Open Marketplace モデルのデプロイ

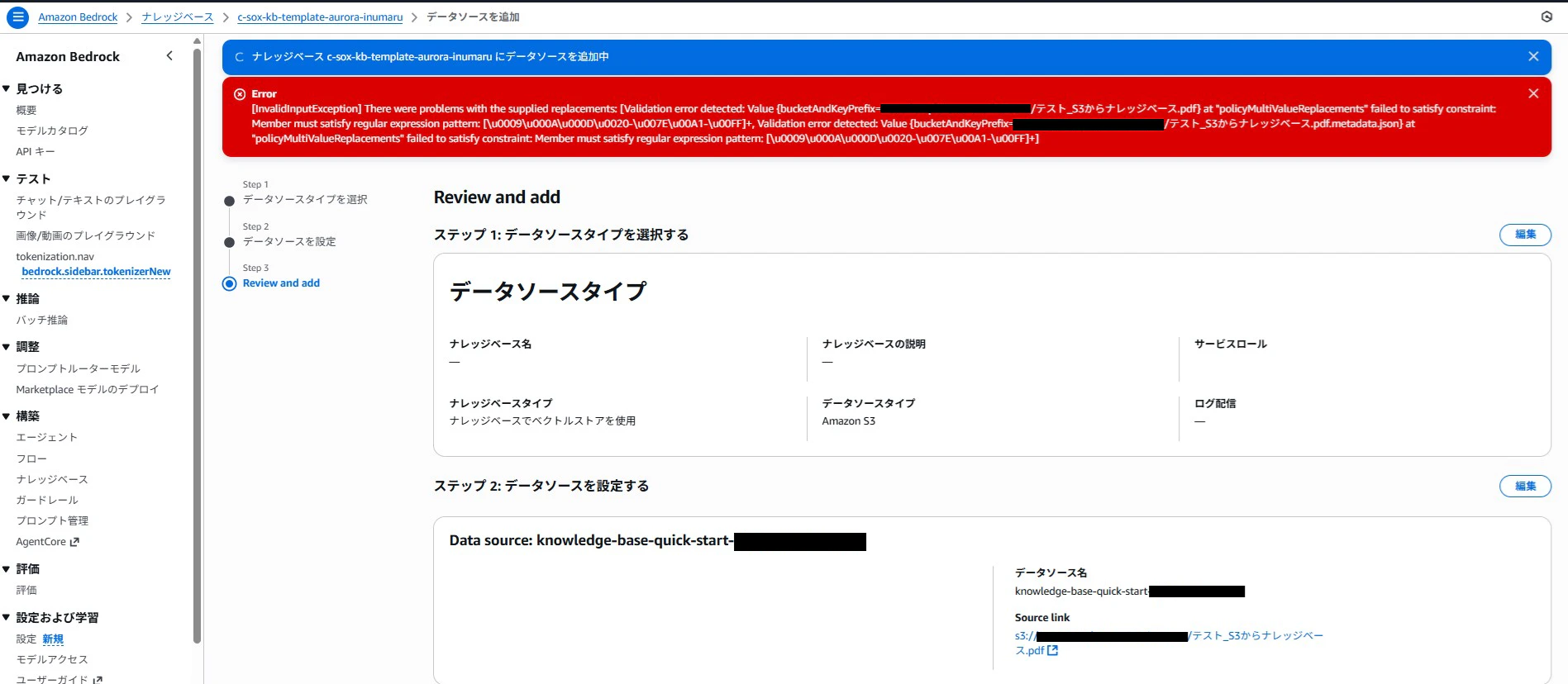[x=88, y=389]
